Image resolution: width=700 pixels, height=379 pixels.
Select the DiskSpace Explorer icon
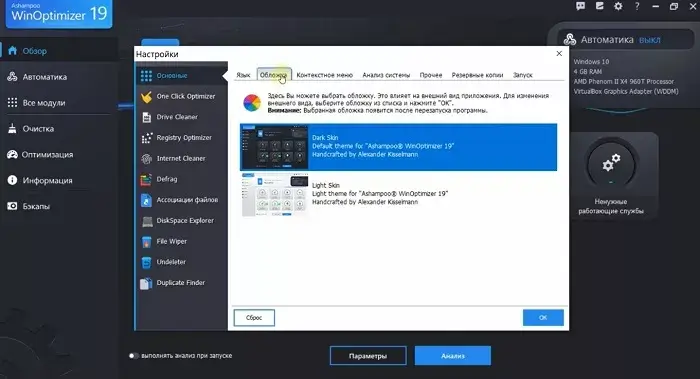pos(146,221)
